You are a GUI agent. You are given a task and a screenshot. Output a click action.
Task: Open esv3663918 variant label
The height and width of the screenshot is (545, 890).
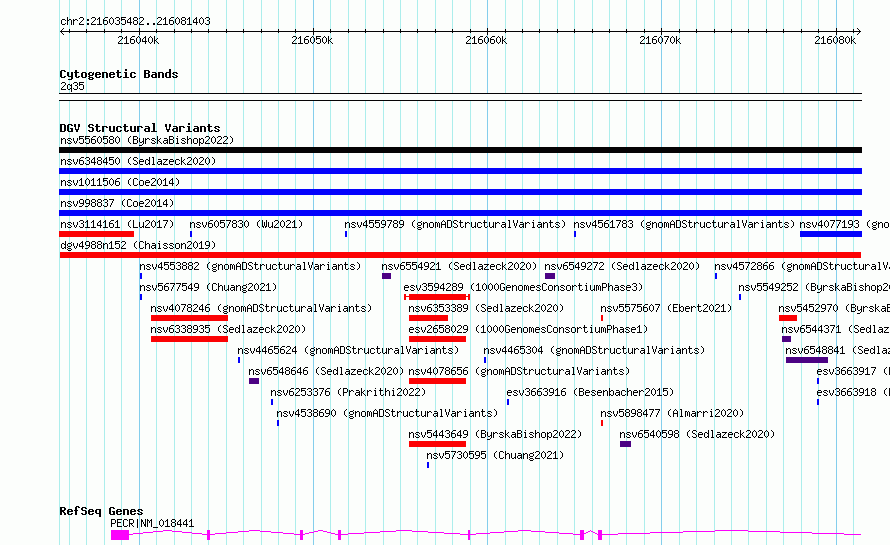click(x=853, y=392)
